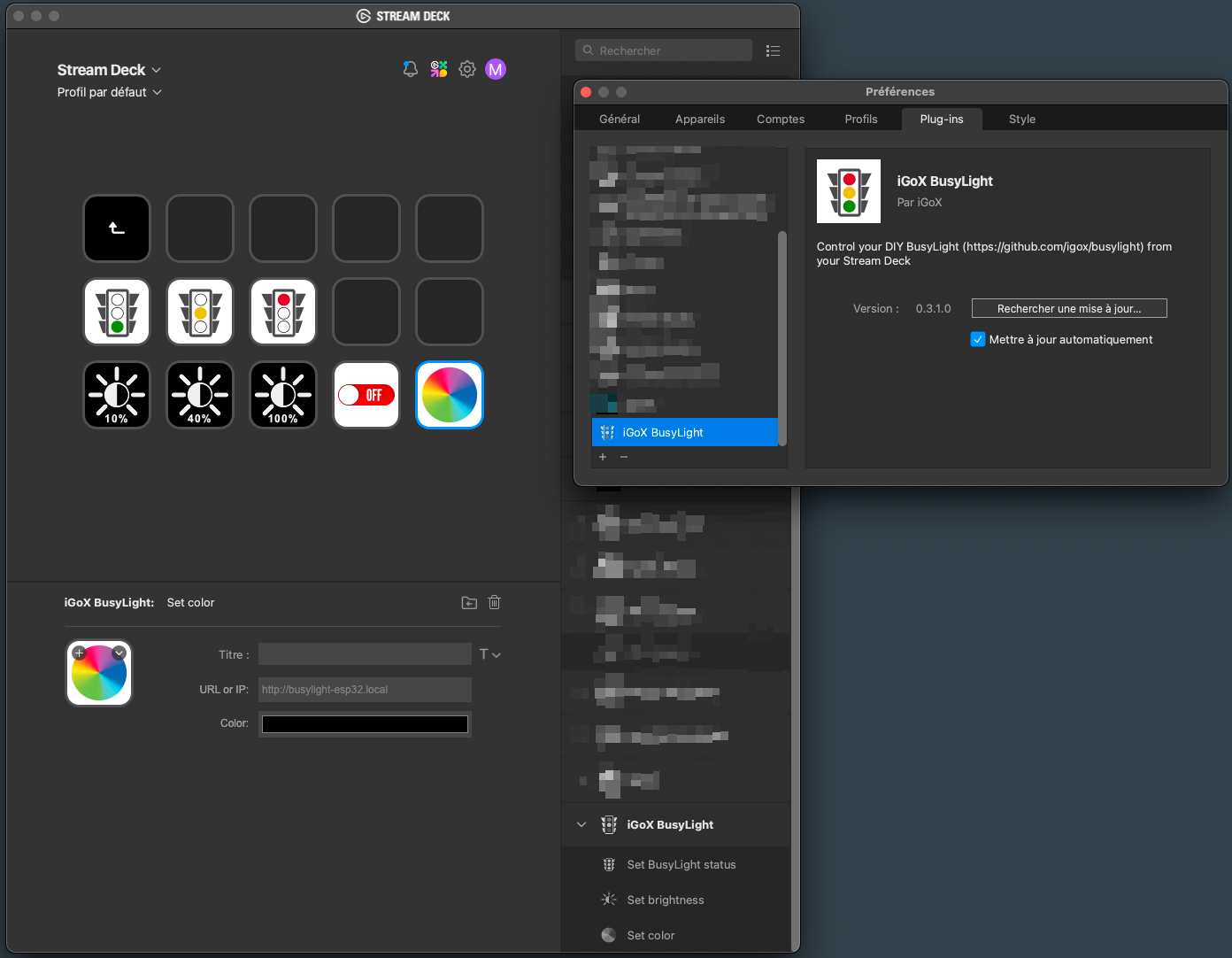This screenshot has width=1232, height=958.
Task: Select the back-arrow folder key
Action: tap(117, 228)
